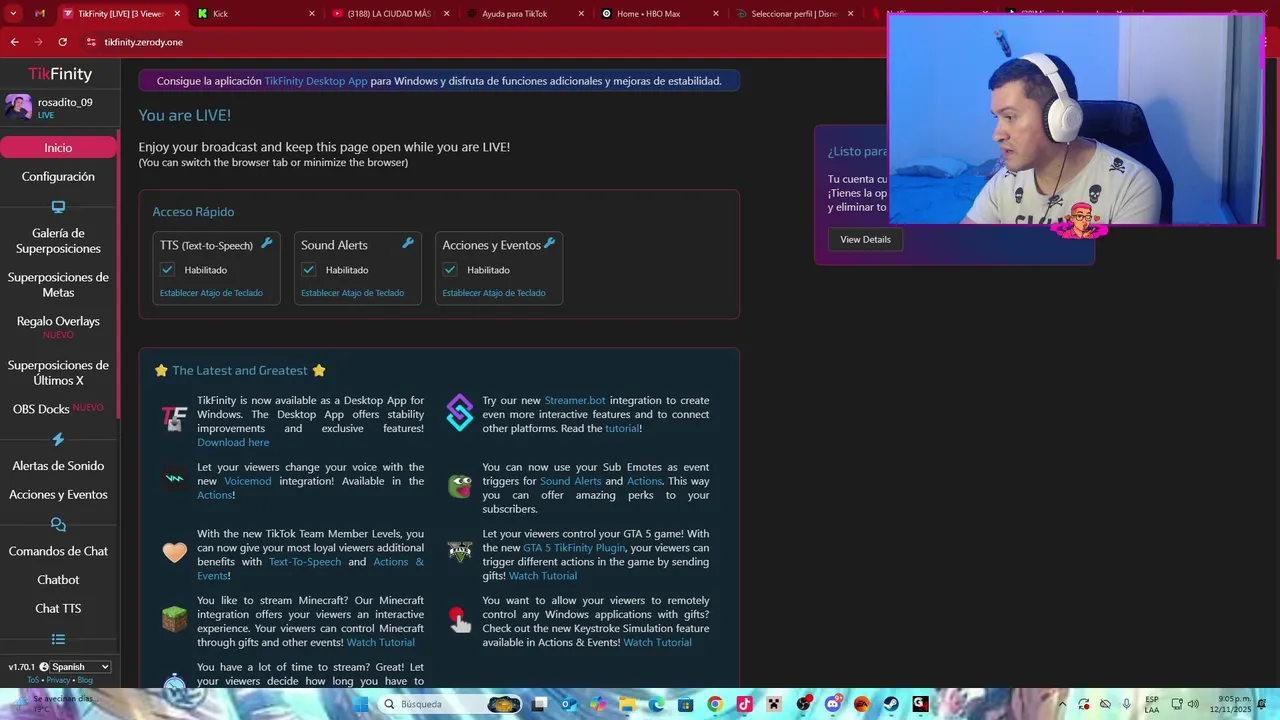Switch to the Kick browser tab

[255, 14]
